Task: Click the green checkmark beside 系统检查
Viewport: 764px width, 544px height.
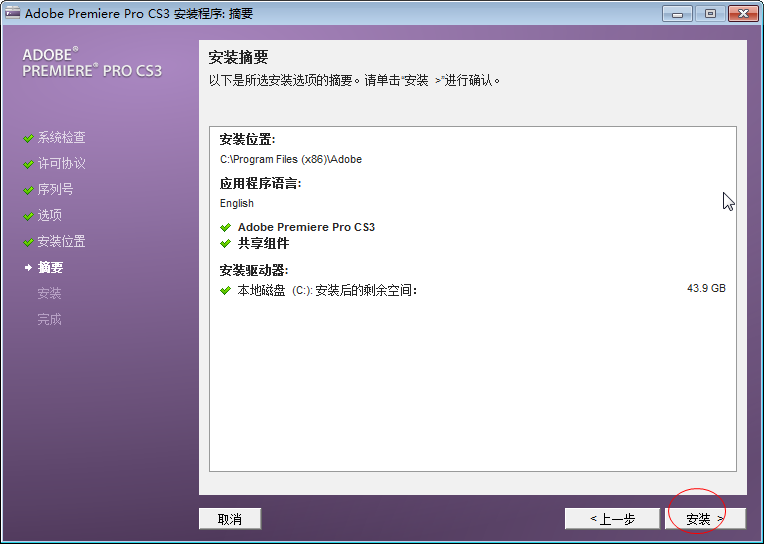Action: [29, 138]
